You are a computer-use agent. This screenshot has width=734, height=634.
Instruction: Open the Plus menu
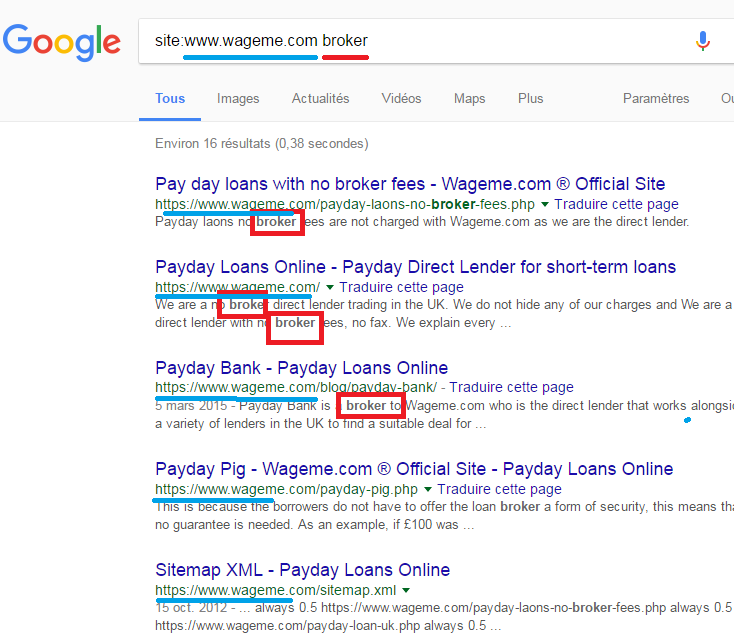(530, 98)
